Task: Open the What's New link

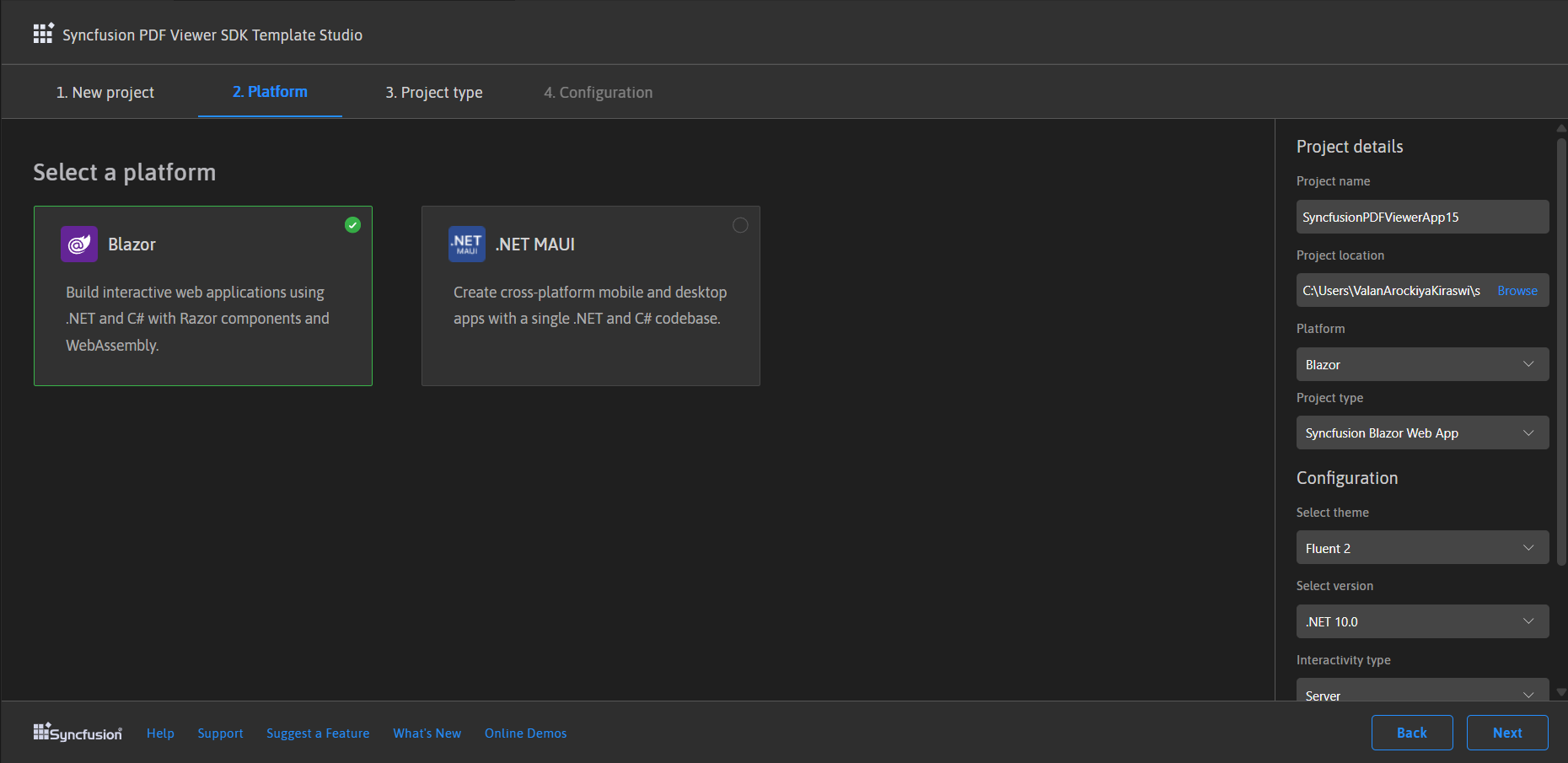Action: [x=427, y=733]
